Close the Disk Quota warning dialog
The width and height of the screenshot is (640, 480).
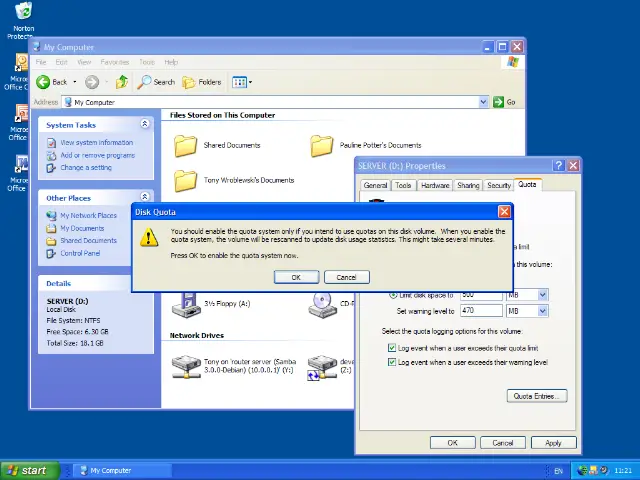[504, 211]
